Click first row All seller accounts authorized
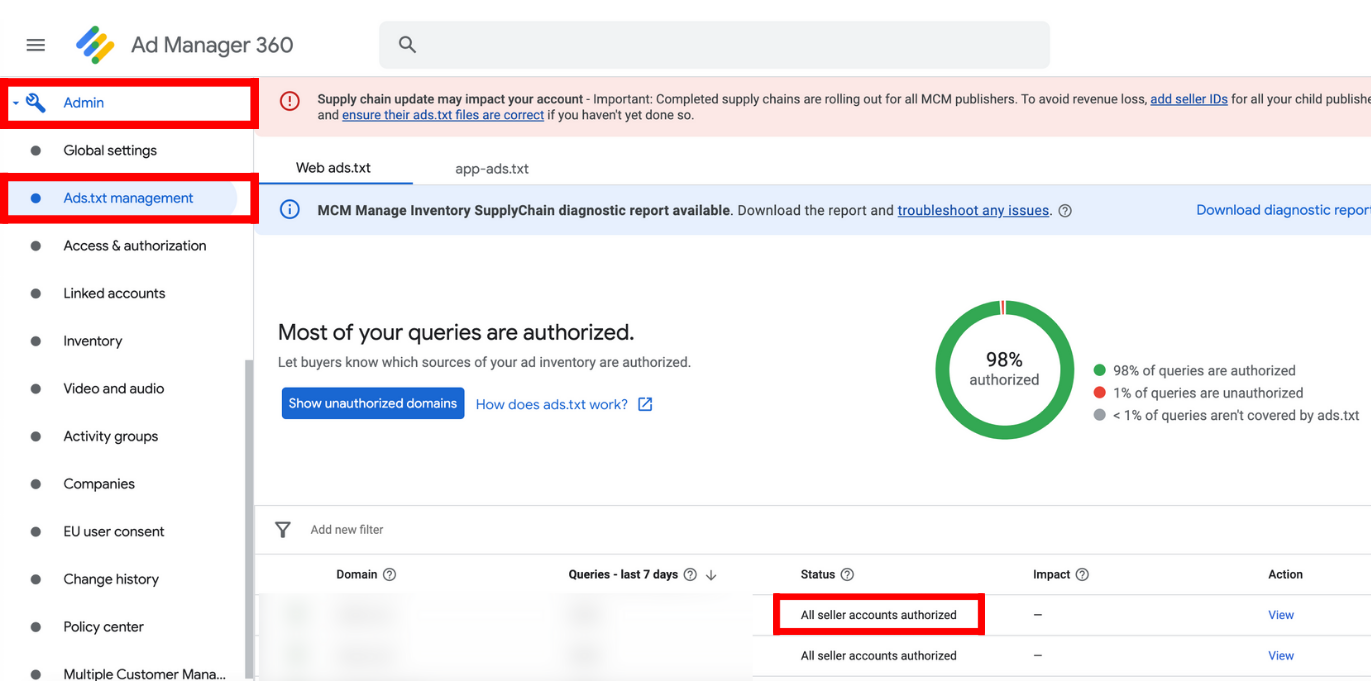 (x=879, y=615)
